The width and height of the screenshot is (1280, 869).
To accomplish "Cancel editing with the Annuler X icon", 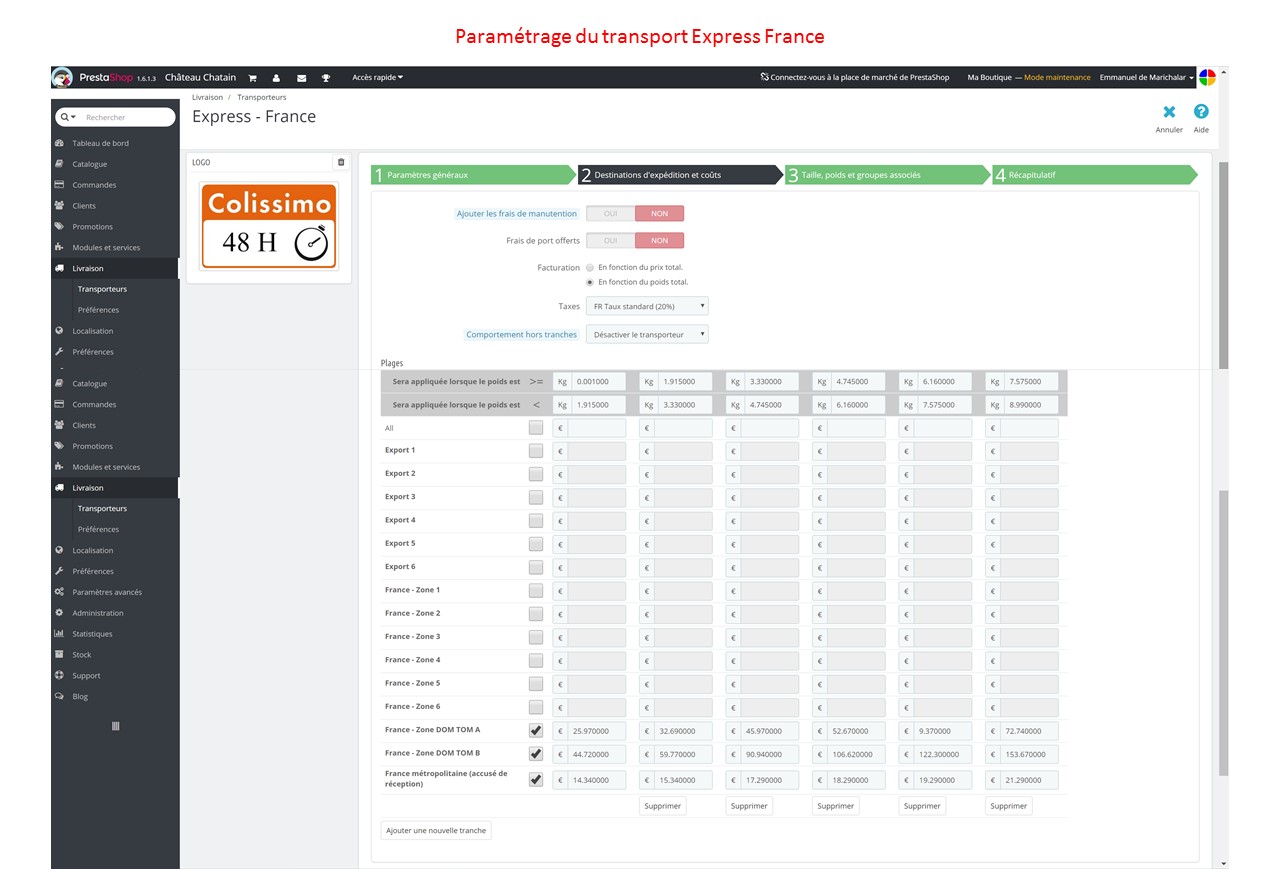I will (x=1169, y=118).
